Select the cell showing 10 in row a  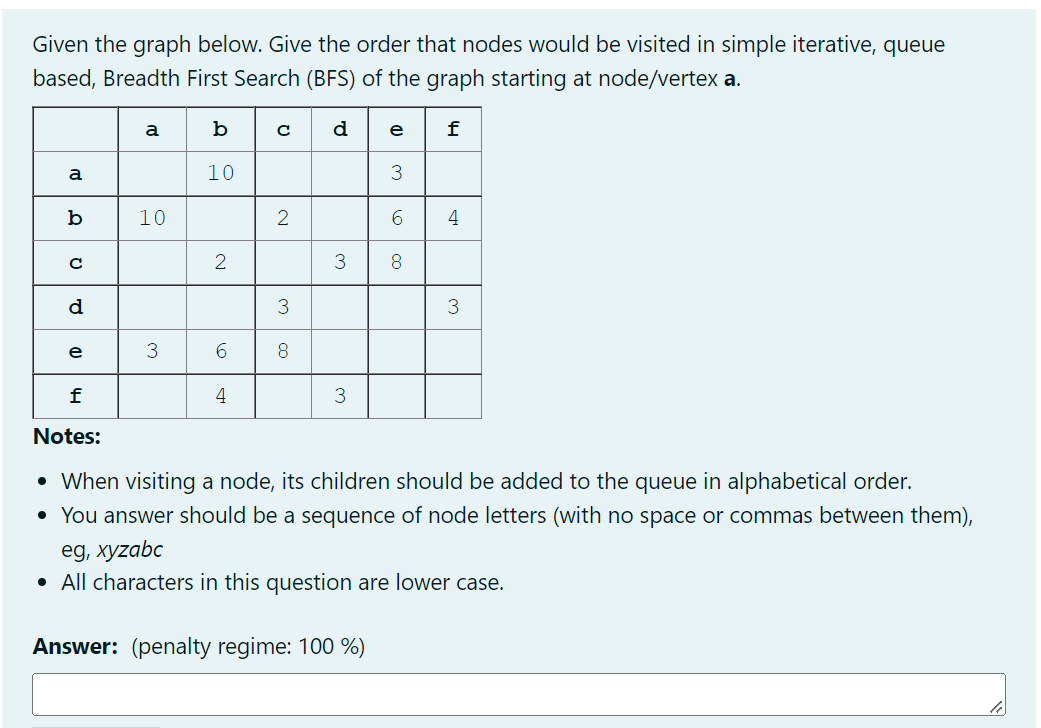[x=220, y=173]
